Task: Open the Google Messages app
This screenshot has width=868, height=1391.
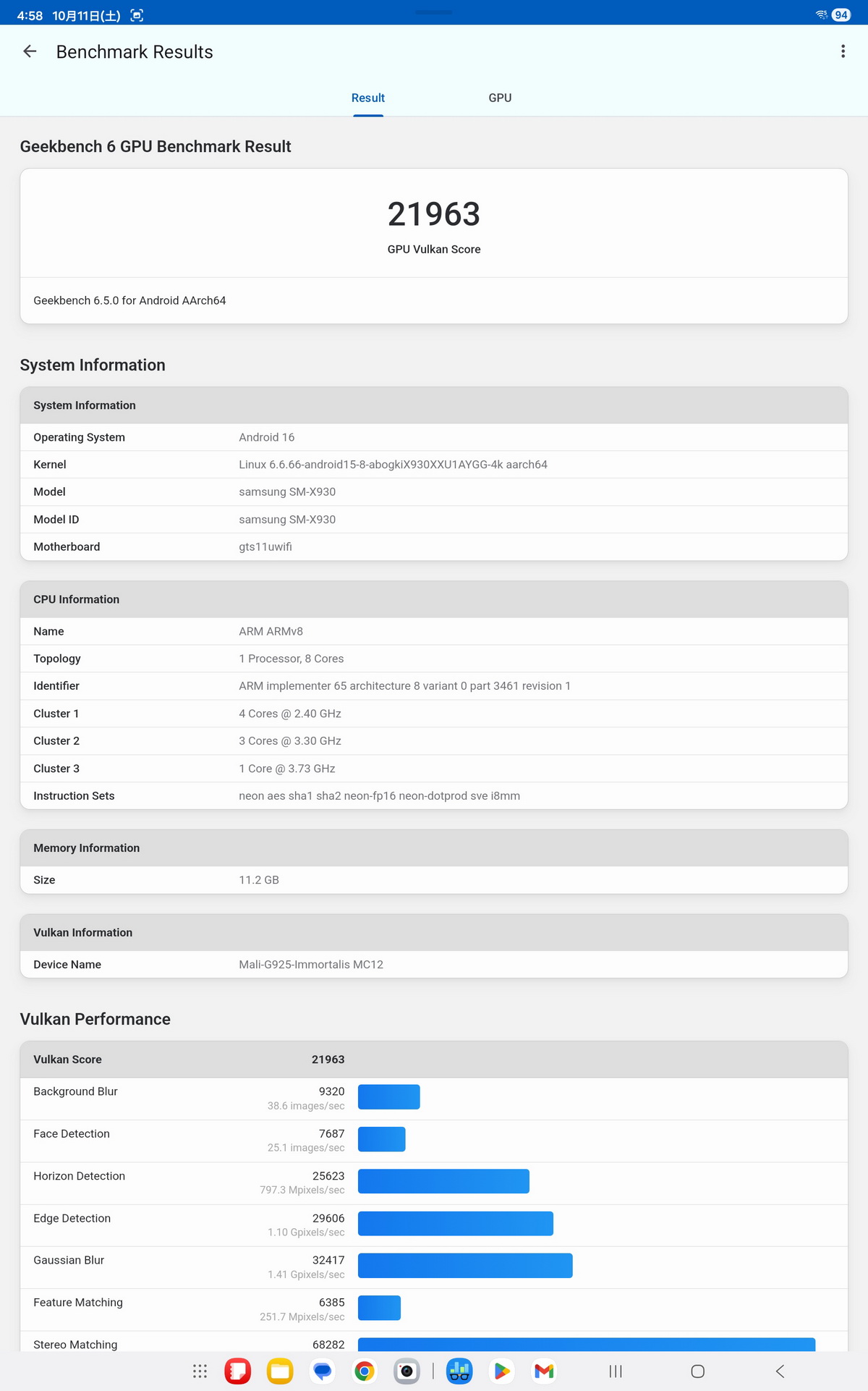Action: pos(323,1371)
